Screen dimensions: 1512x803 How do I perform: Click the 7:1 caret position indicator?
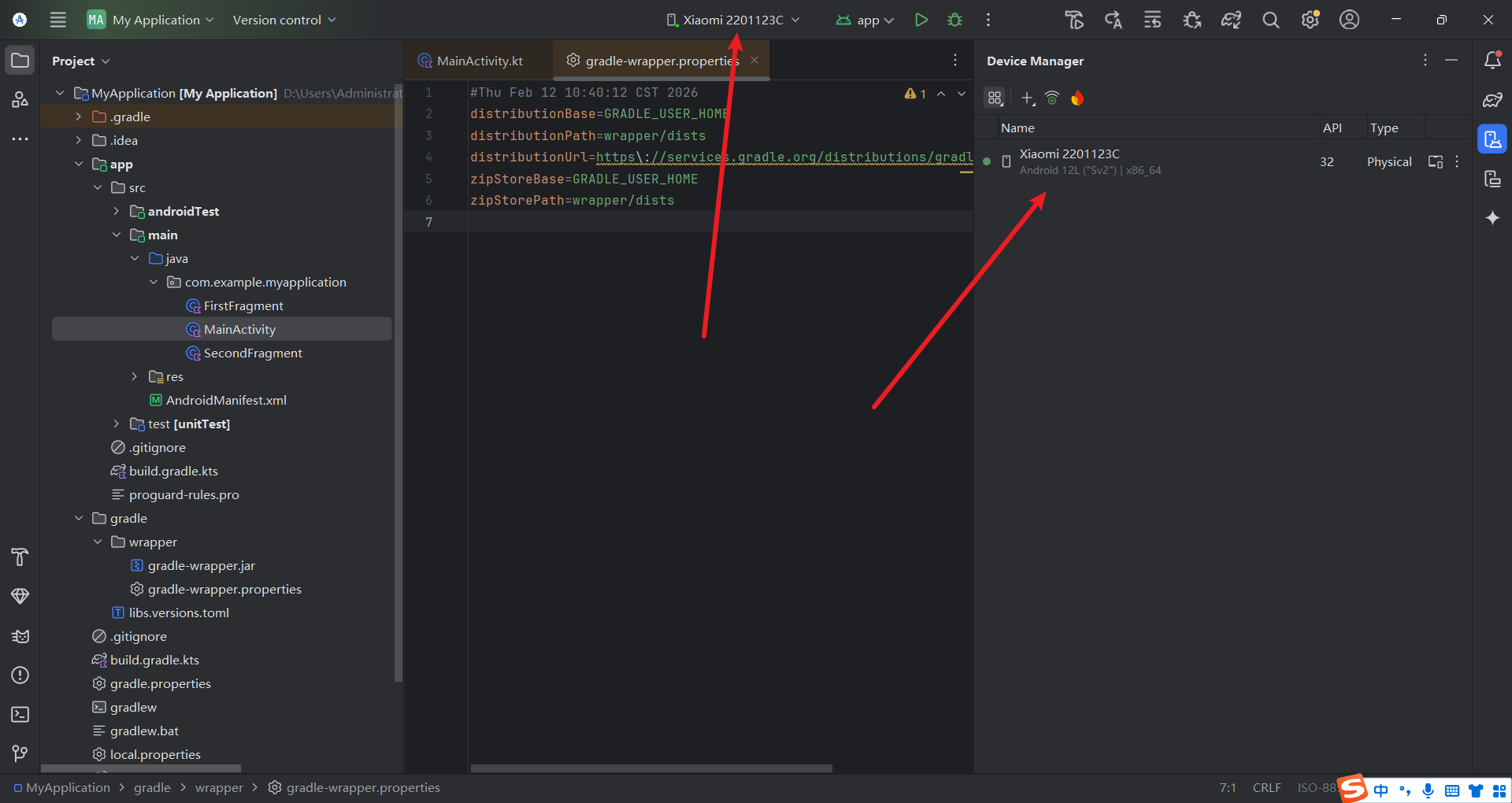[x=1228, y=787]
